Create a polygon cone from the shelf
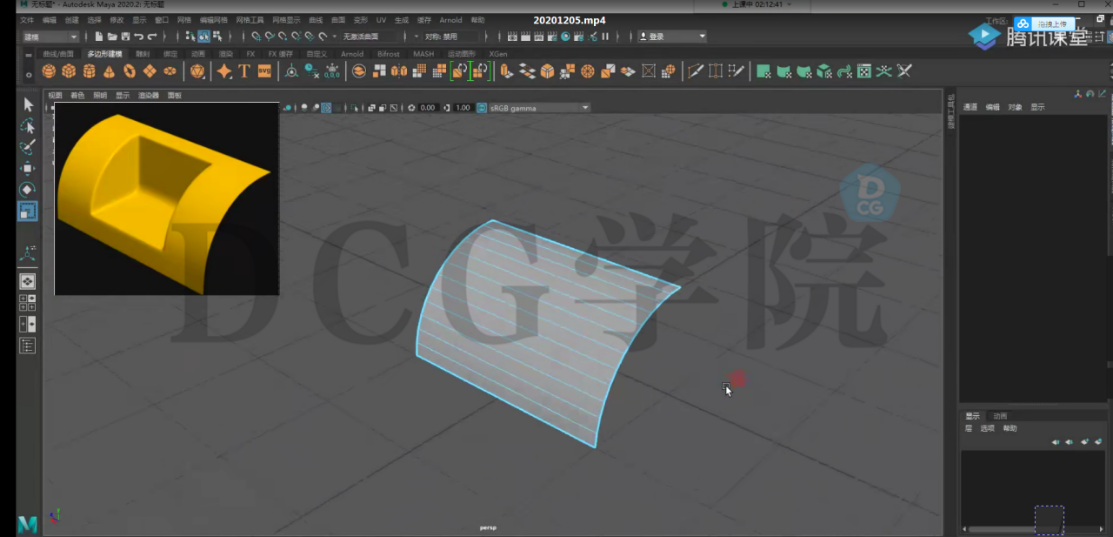The width and height of the screenshot is (1113, 537). pyautogui.click(x=109, y=71)
